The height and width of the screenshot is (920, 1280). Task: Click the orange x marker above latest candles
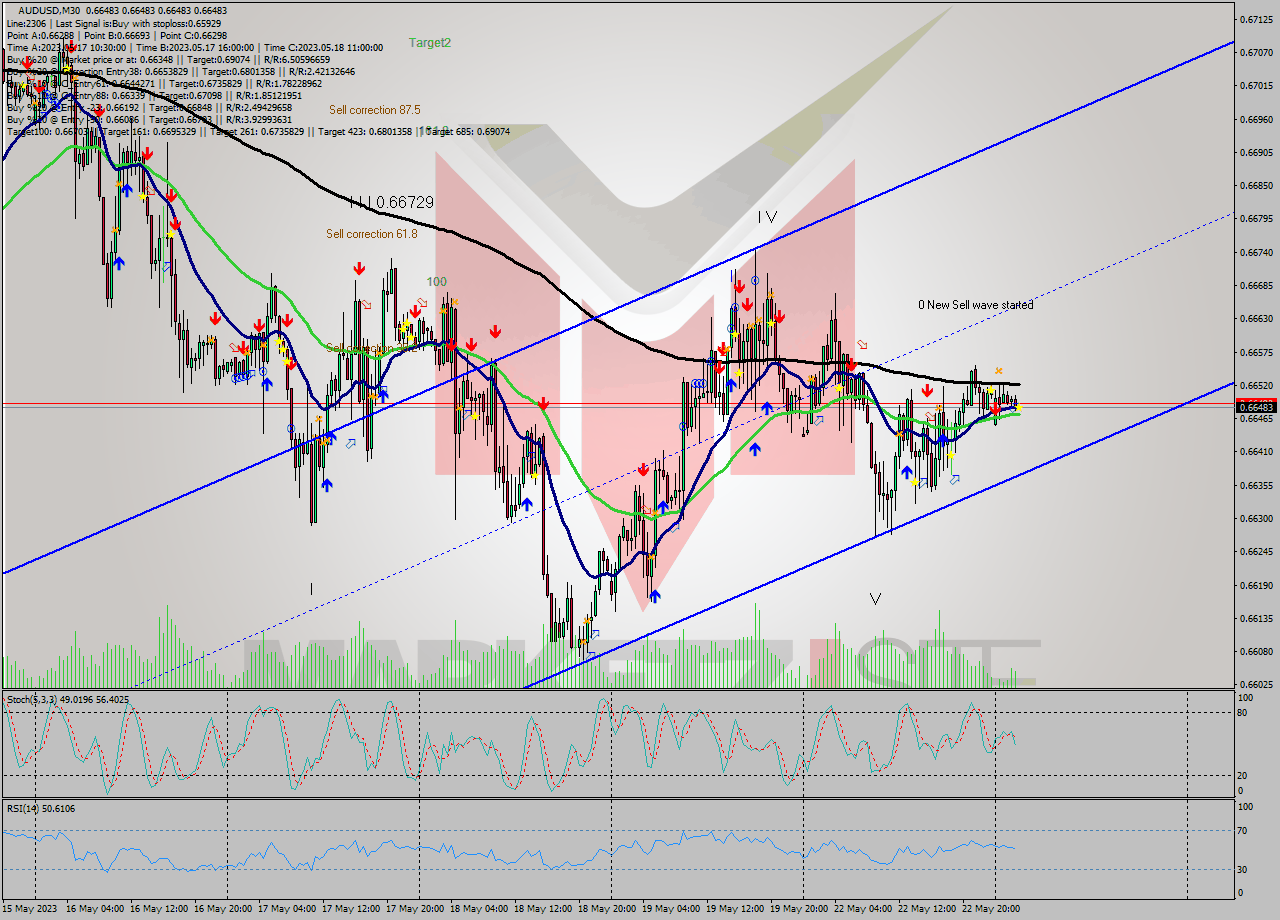tap(998, 371)
